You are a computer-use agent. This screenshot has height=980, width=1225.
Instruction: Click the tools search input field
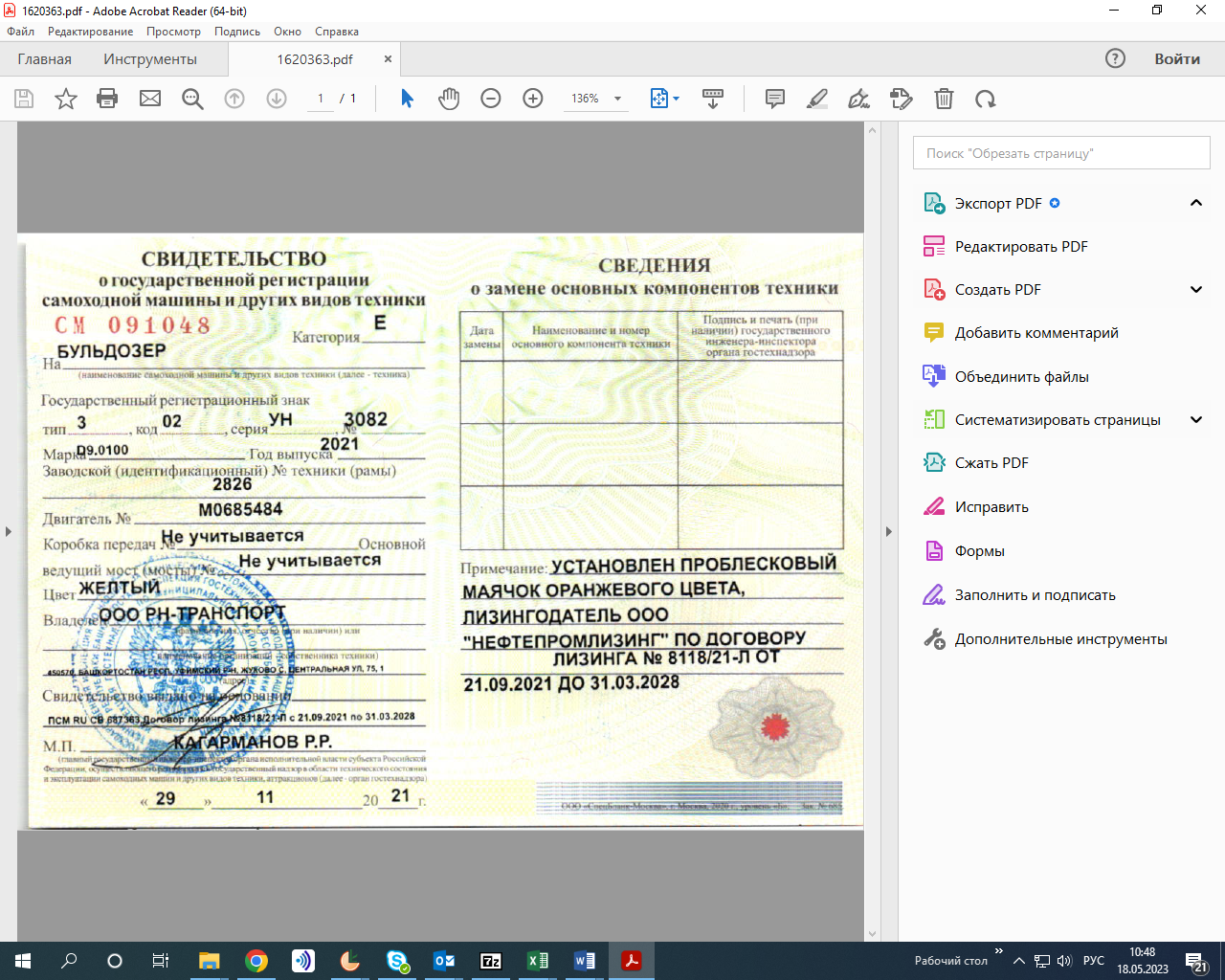point(1061,153)
